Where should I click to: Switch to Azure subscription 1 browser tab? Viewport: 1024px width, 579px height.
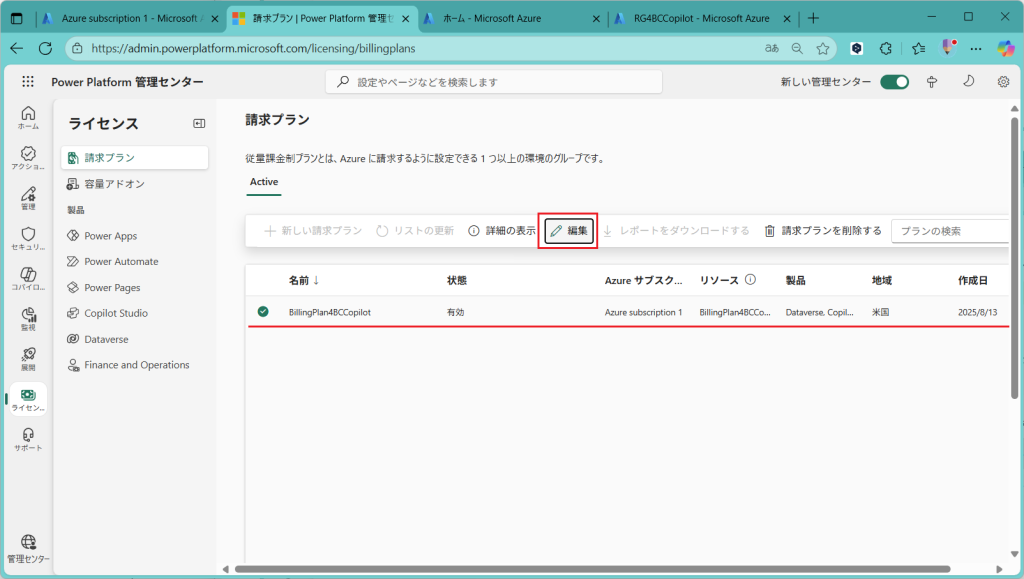129,18
